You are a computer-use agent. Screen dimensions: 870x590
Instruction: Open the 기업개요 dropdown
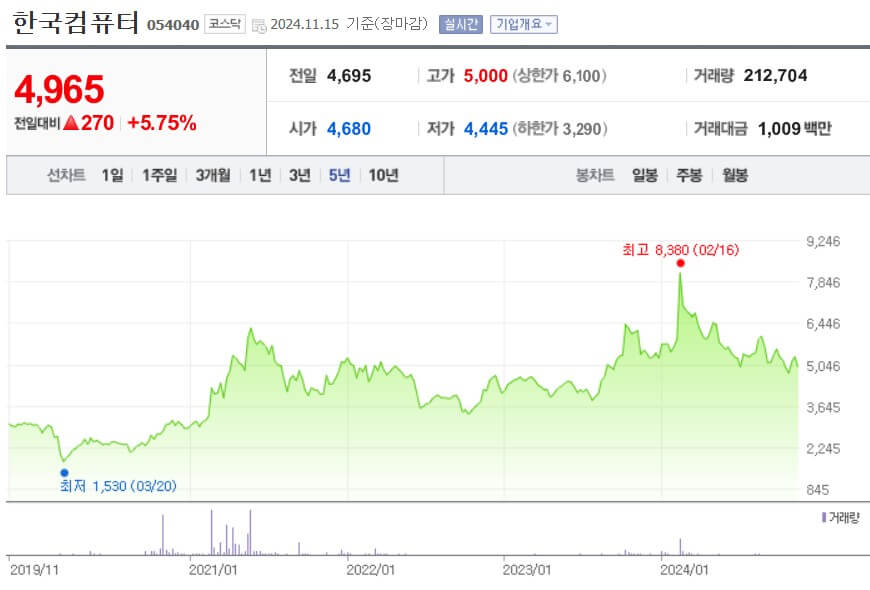pos(524,24)
